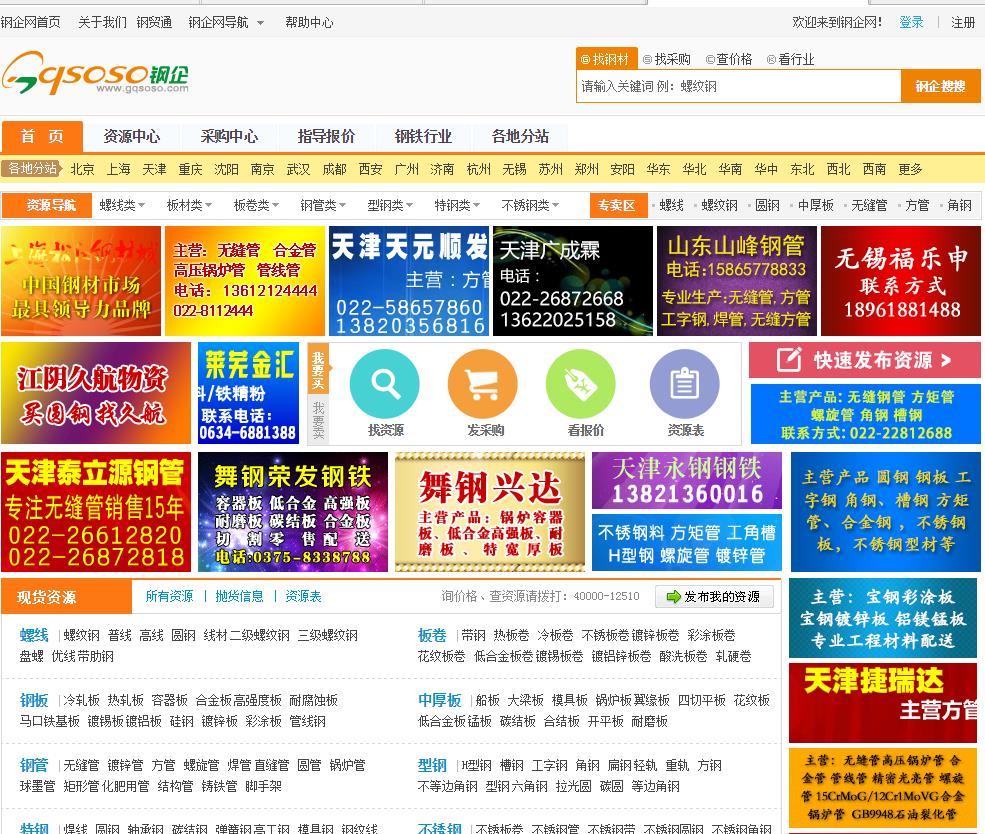
Task: Open the 指导报价 tab
Action: click(x=326, y=136)
